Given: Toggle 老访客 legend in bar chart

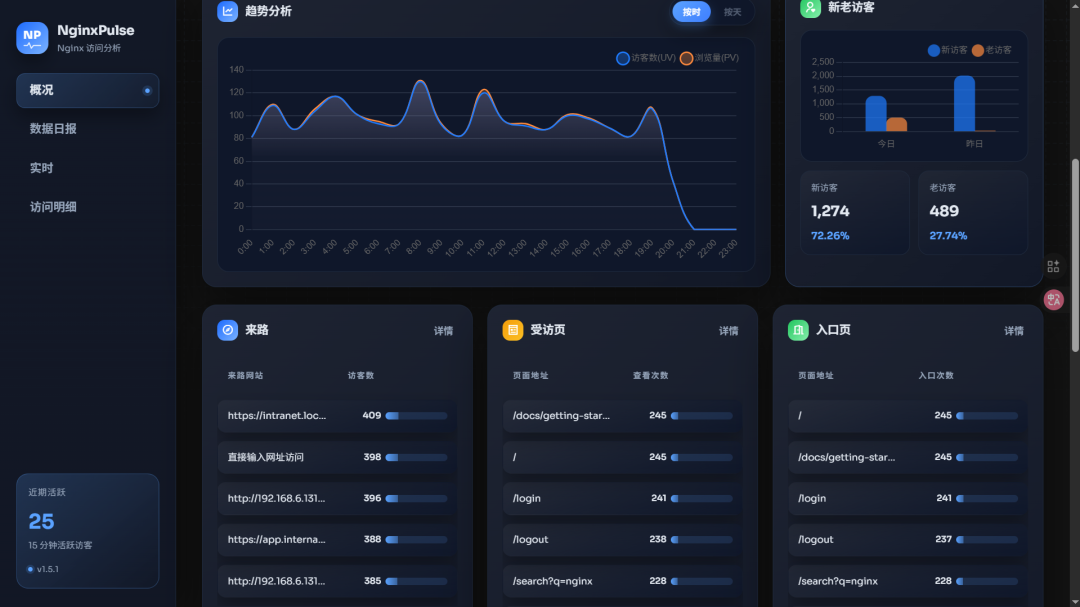Looking at the screenshot, I should (992, 50).
